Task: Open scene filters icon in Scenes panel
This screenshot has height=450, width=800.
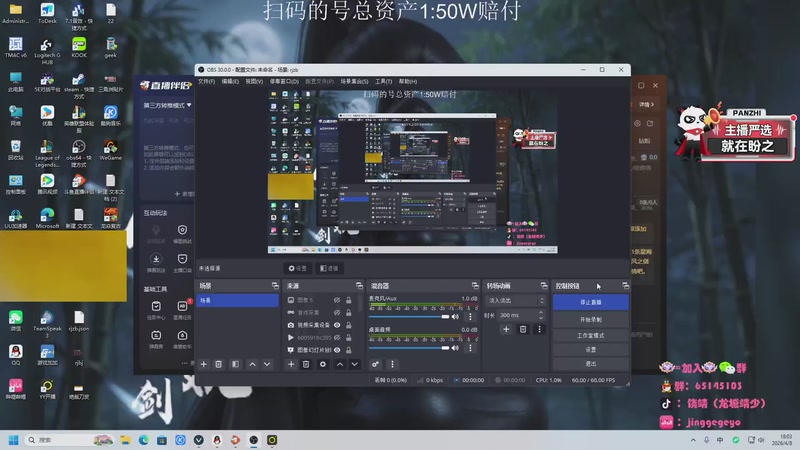Action: pyautogui.click(x=235, y=364)
